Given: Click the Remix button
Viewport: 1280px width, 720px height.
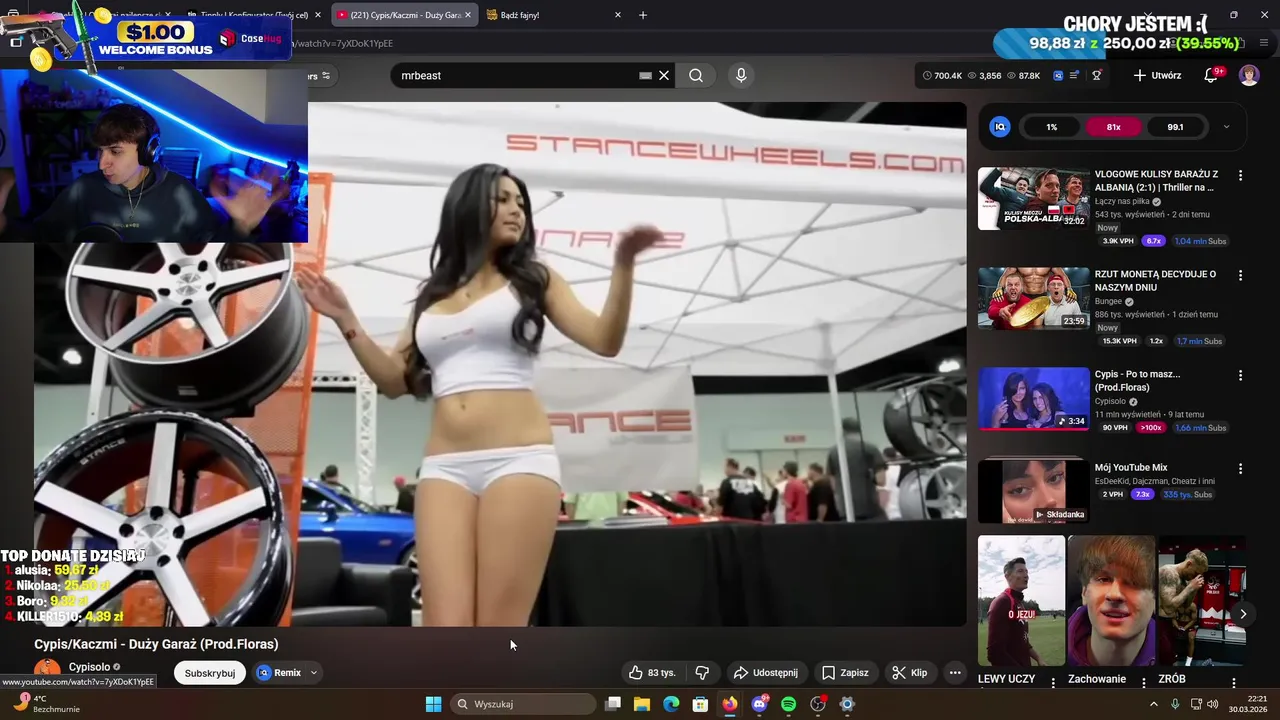Looking at the screenshot, I should point(279,673).
